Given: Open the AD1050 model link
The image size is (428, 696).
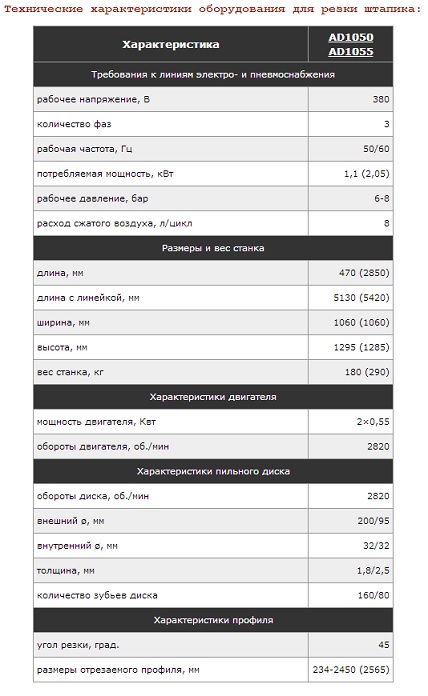Looking at the screenshot, I should click(351, 37).
